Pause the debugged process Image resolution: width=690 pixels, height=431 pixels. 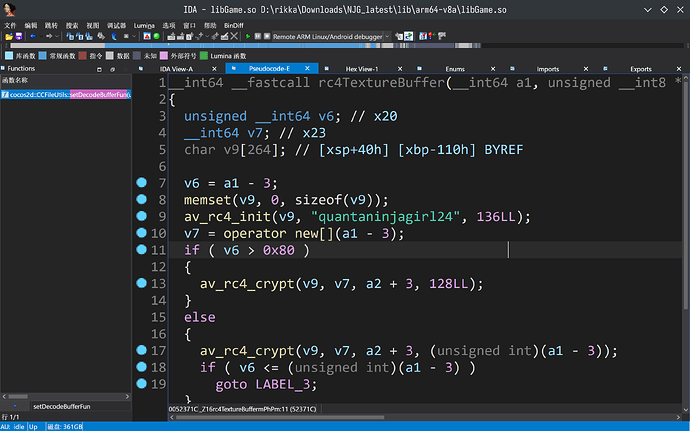(258, 36)
